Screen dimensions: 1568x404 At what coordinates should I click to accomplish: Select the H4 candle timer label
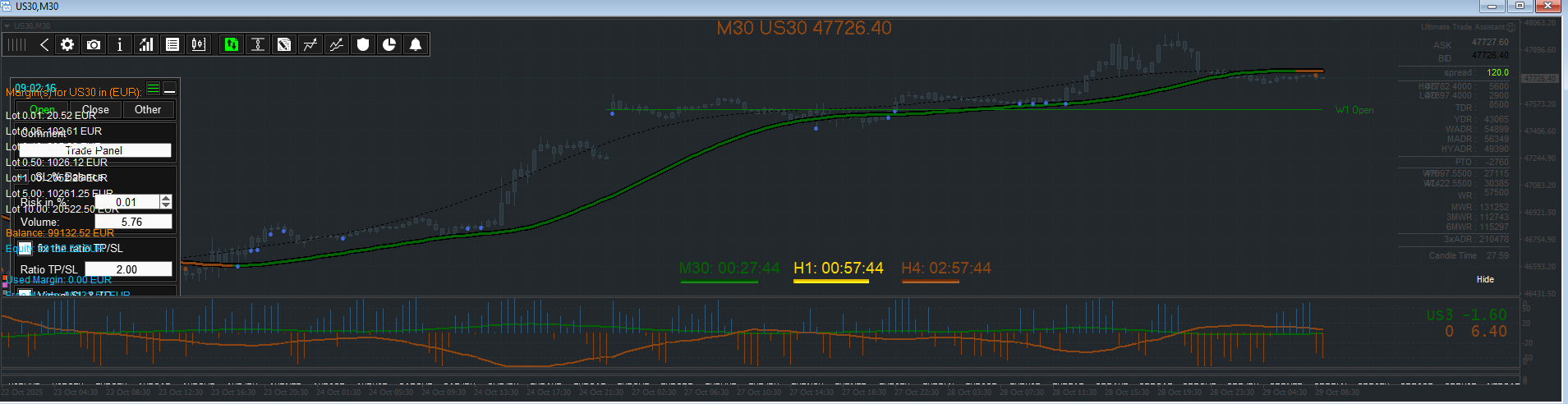click(x=946, y=269)
